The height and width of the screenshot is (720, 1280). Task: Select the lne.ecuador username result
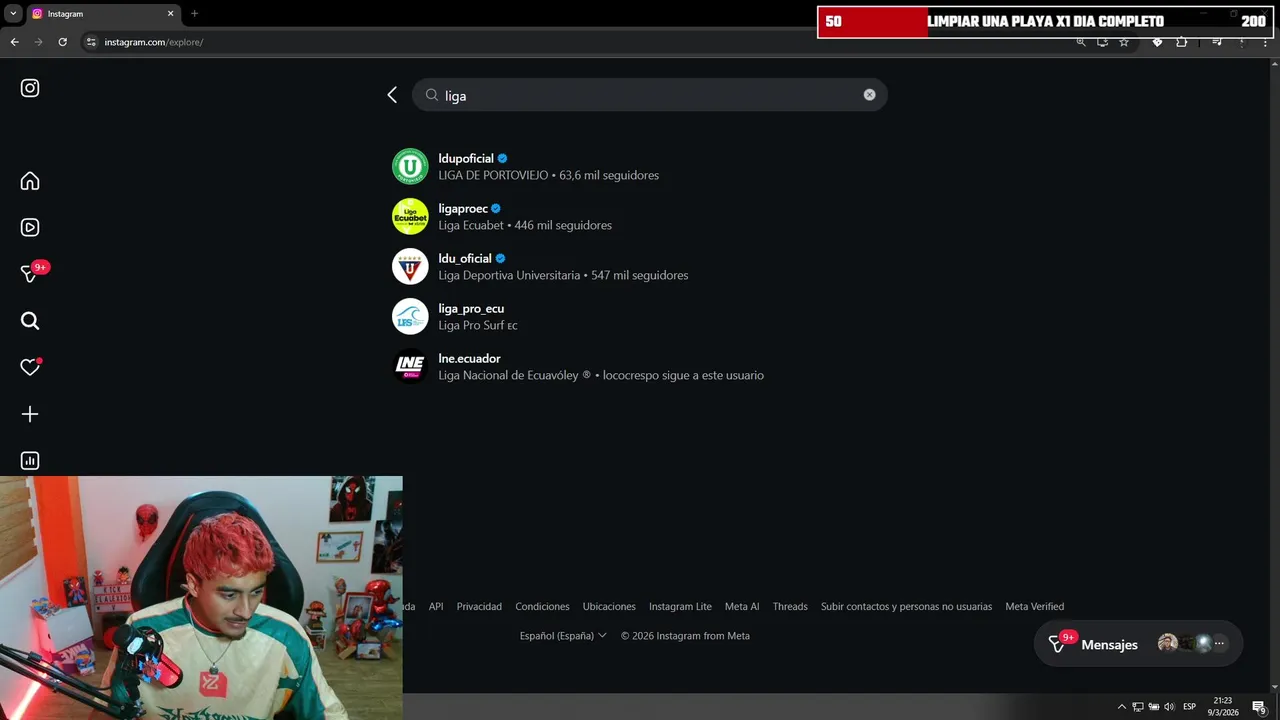pos(469,358)
